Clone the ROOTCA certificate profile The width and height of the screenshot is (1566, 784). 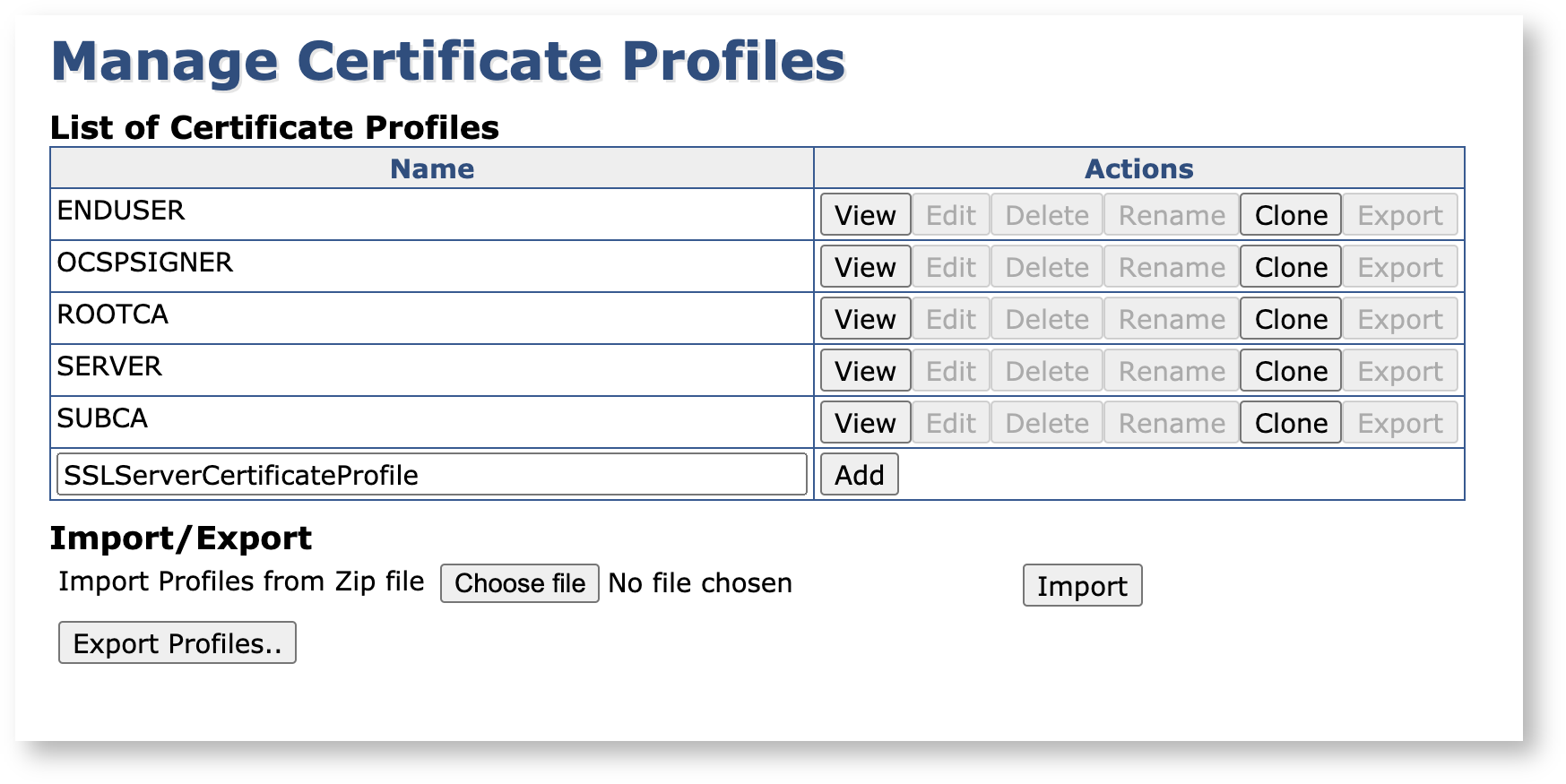pyautogui.click(x=1290, y=319)
